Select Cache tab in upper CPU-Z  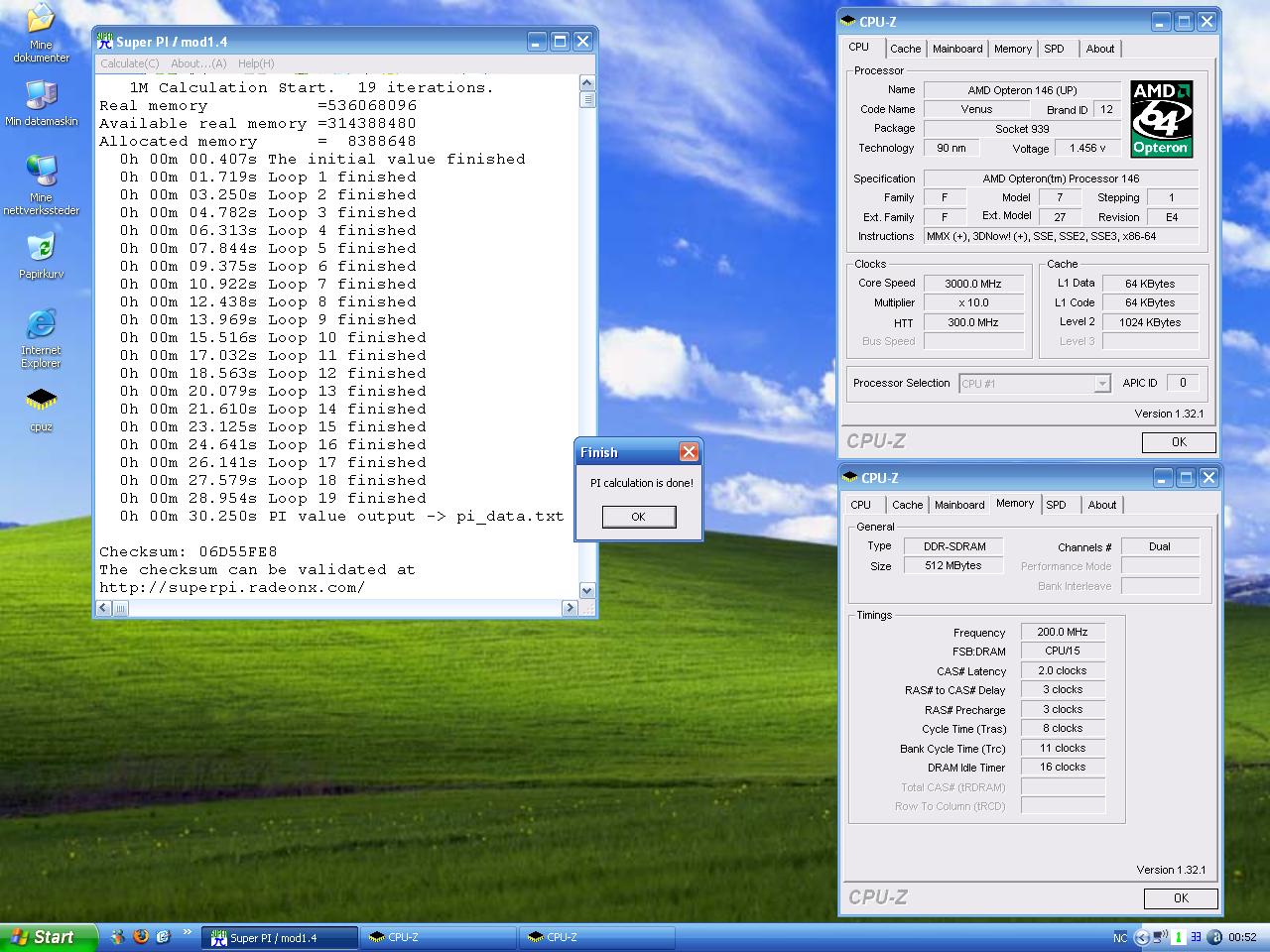pyautogui.click(x=905, y=49)
